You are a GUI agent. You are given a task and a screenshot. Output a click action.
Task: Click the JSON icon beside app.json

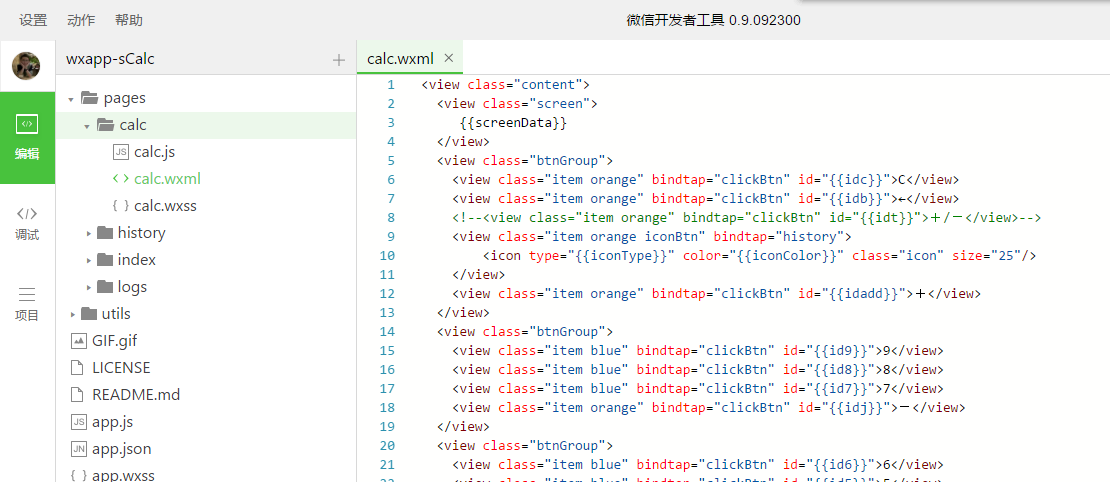[79, 448]
